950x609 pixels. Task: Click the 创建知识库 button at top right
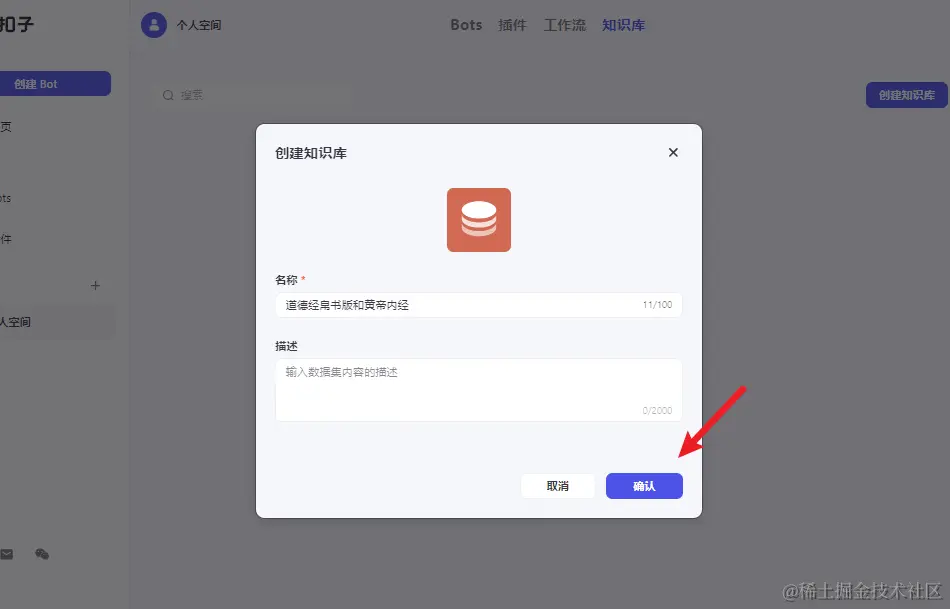coord(906,95)
